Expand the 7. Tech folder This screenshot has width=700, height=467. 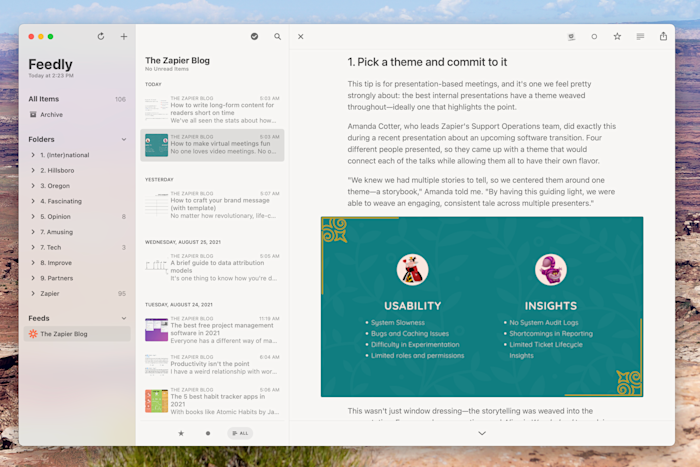click(x=33, y=247)
